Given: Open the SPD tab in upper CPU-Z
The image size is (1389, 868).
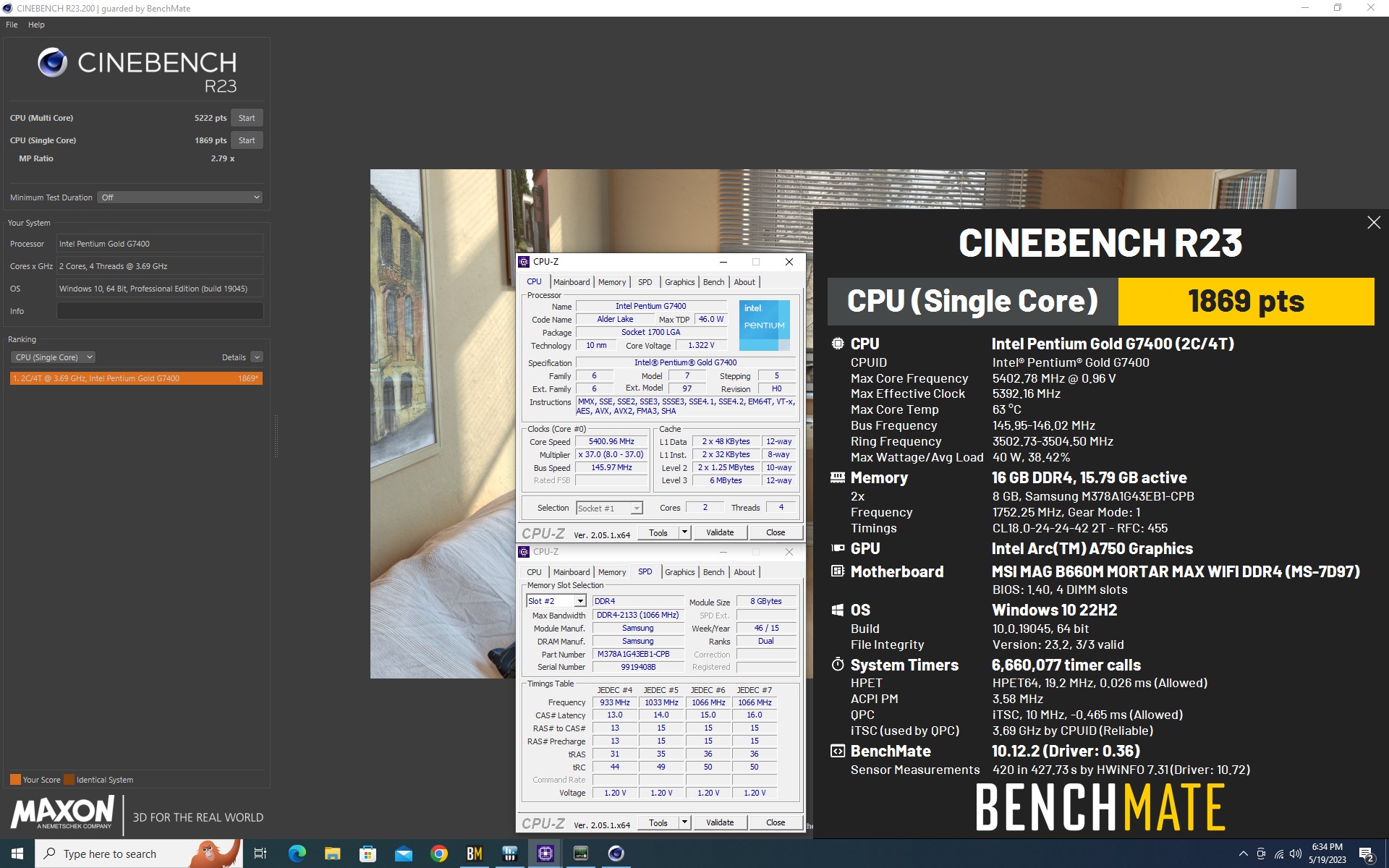Looking at the screenshot, I should click(x=645, y=282).
